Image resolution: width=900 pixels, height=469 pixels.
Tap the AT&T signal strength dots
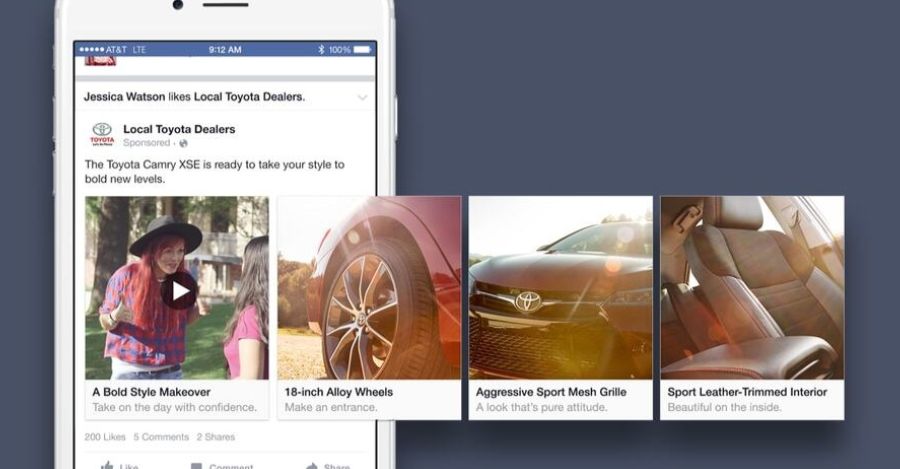(x=92, y=50)
